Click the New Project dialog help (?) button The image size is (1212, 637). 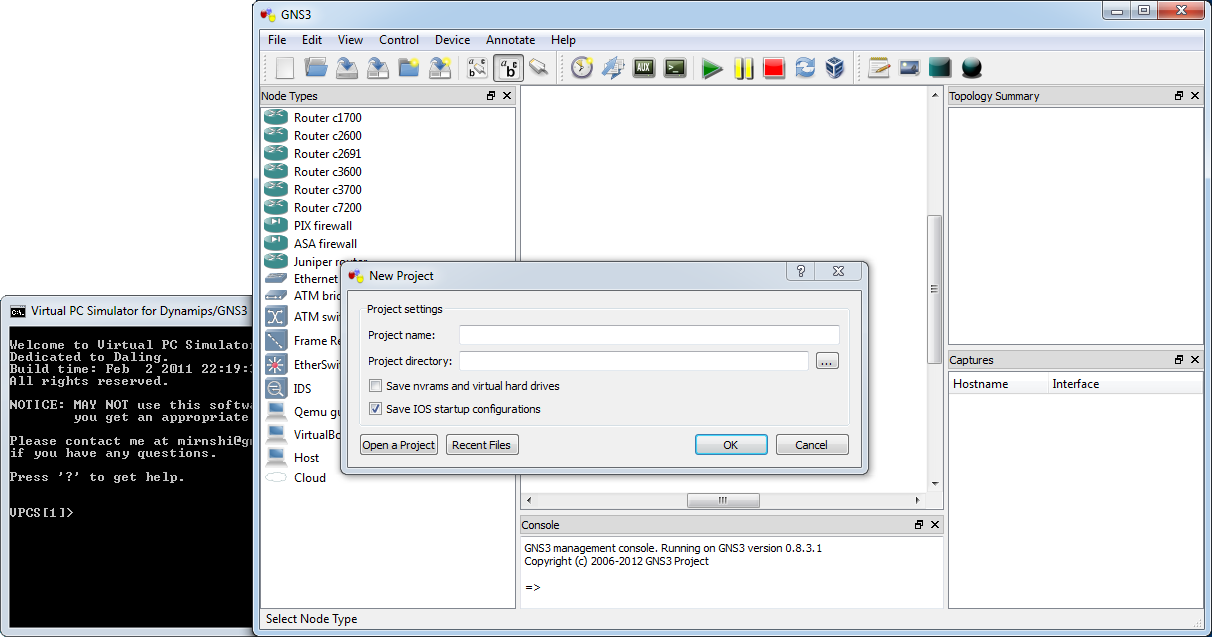point(800,271)
